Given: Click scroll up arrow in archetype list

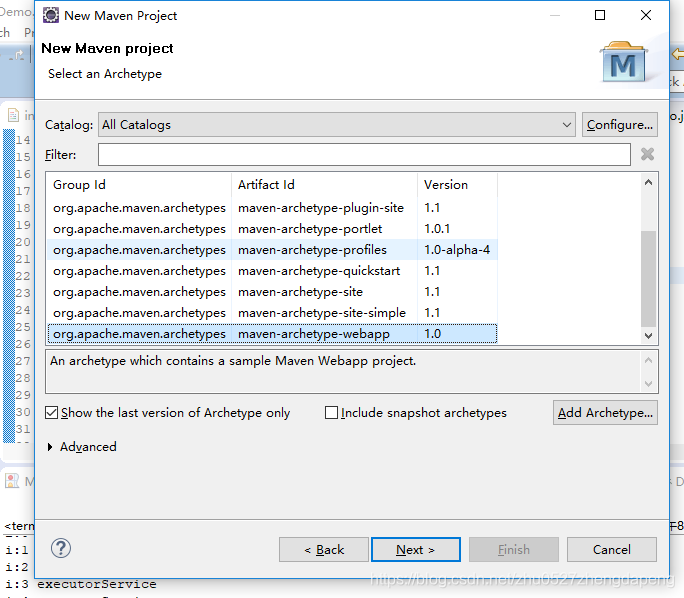Looking at the screenshot, I should click(648, 183).
